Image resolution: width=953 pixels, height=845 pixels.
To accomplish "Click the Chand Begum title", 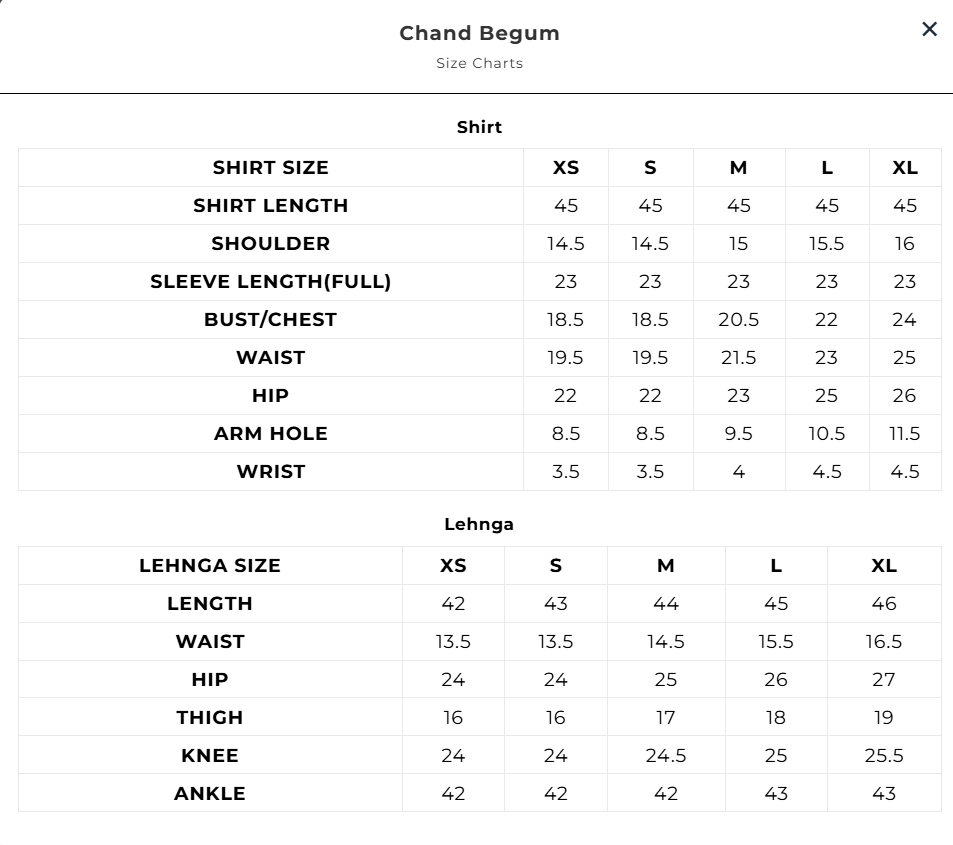I will [479, 33].
